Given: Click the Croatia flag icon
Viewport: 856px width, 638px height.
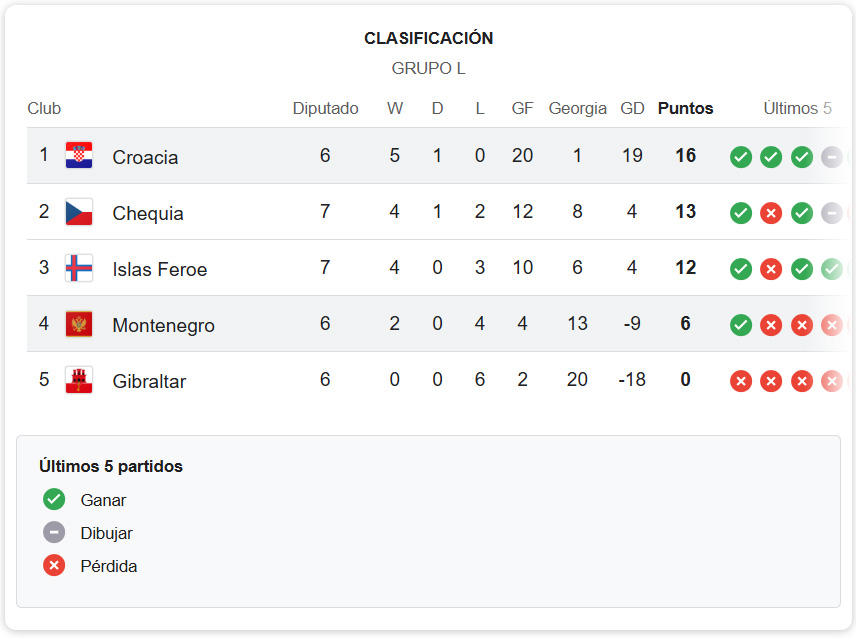Looking at the screenshot, I should coord(79,156).
